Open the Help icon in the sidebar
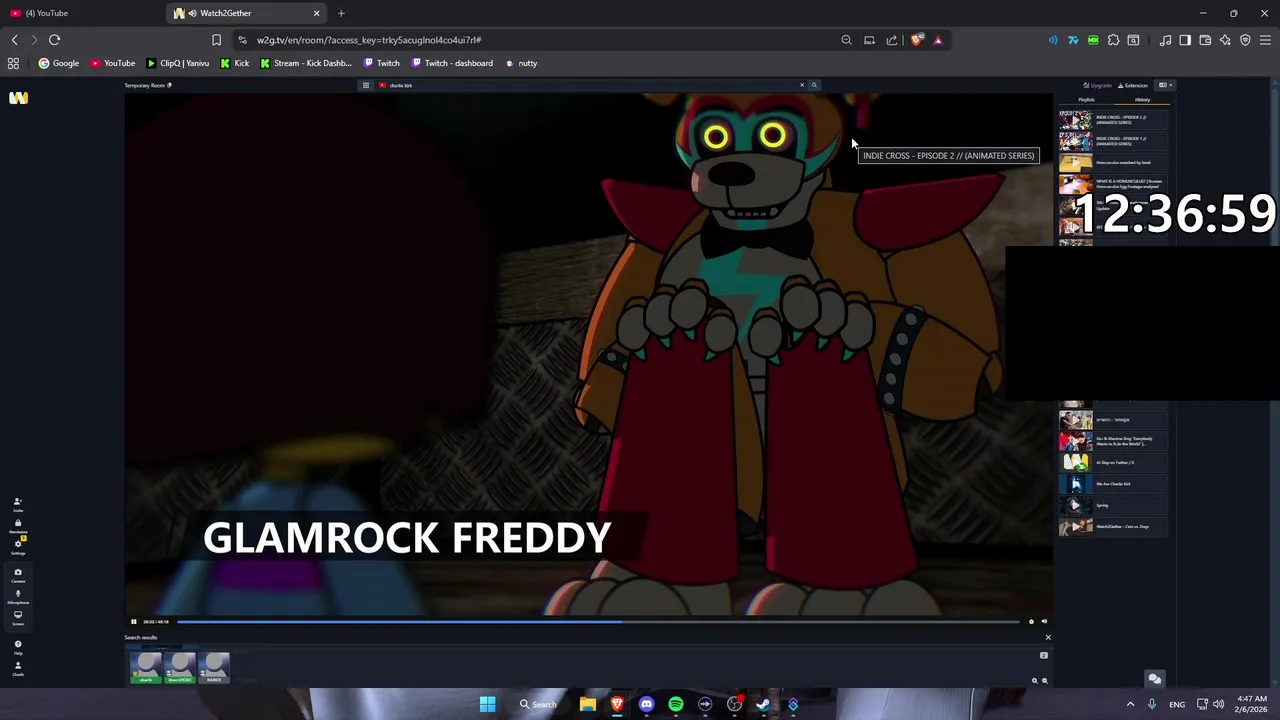The height and width of the screenshot is (720, 1280). pyautogui.click(x=17, y=647)
